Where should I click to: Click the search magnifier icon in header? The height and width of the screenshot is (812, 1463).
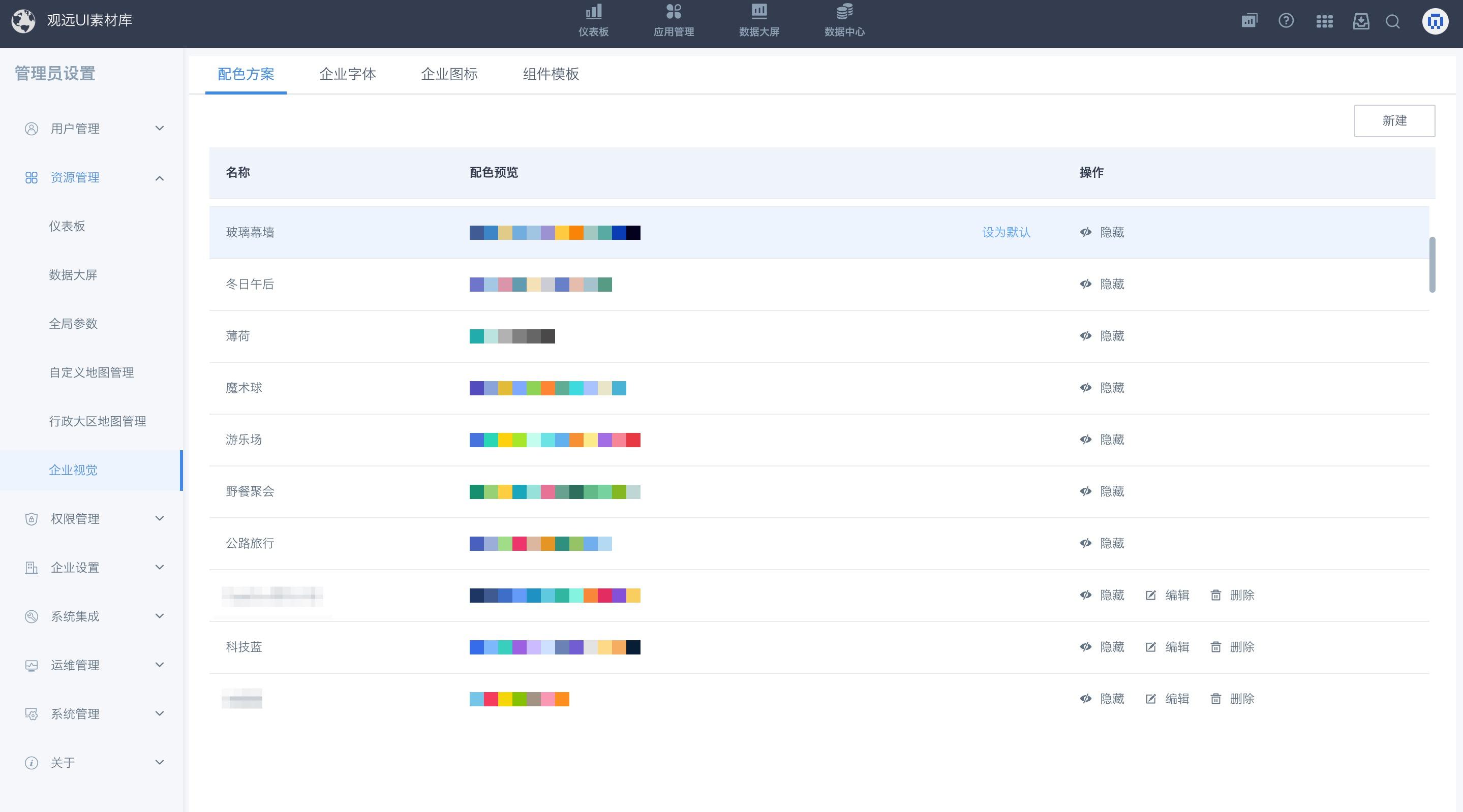[1392, 21]
